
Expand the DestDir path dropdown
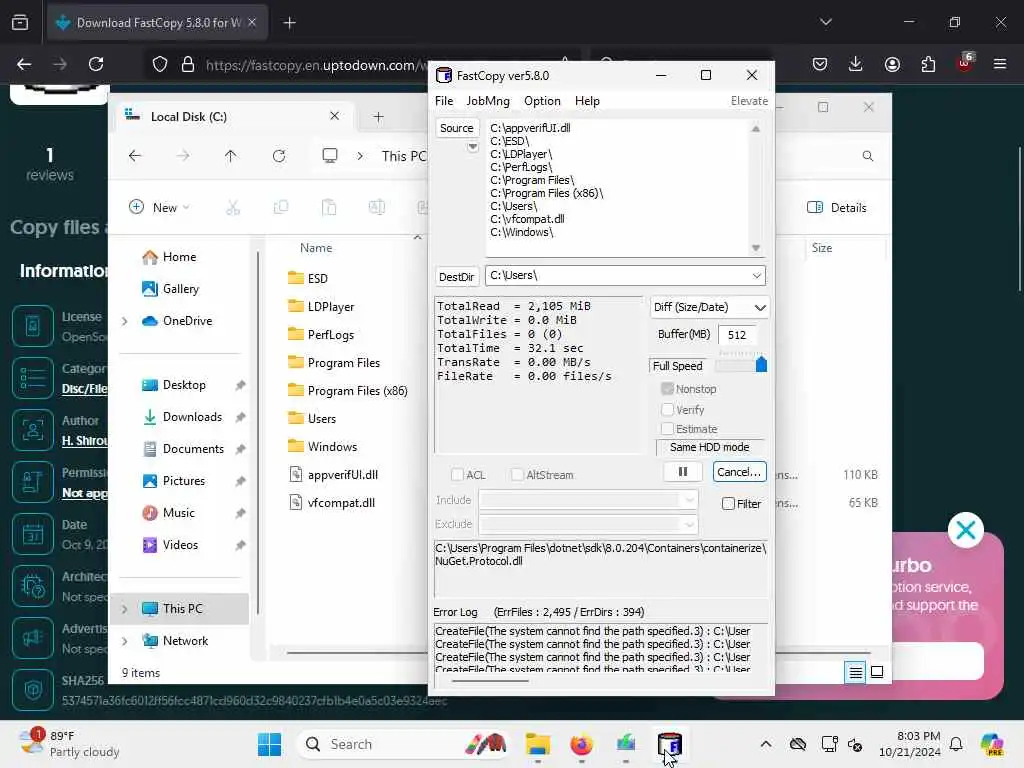(x=756, y=276)
